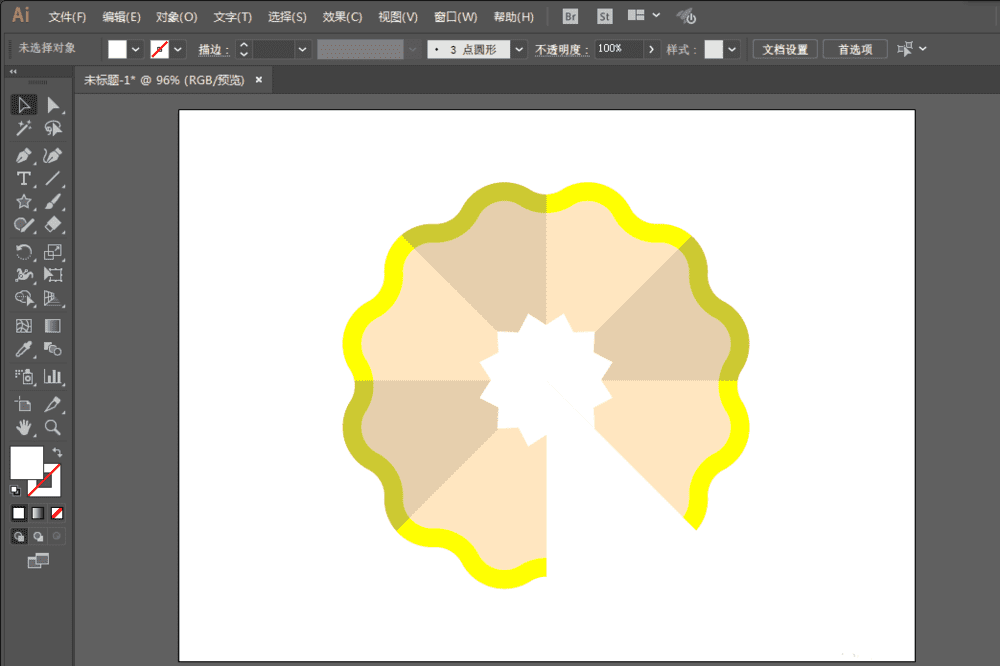The width and height of the screenshot is (1000, 666).
Task: Open Adobe Bridge via Br icon
Action: pos(570,16)
